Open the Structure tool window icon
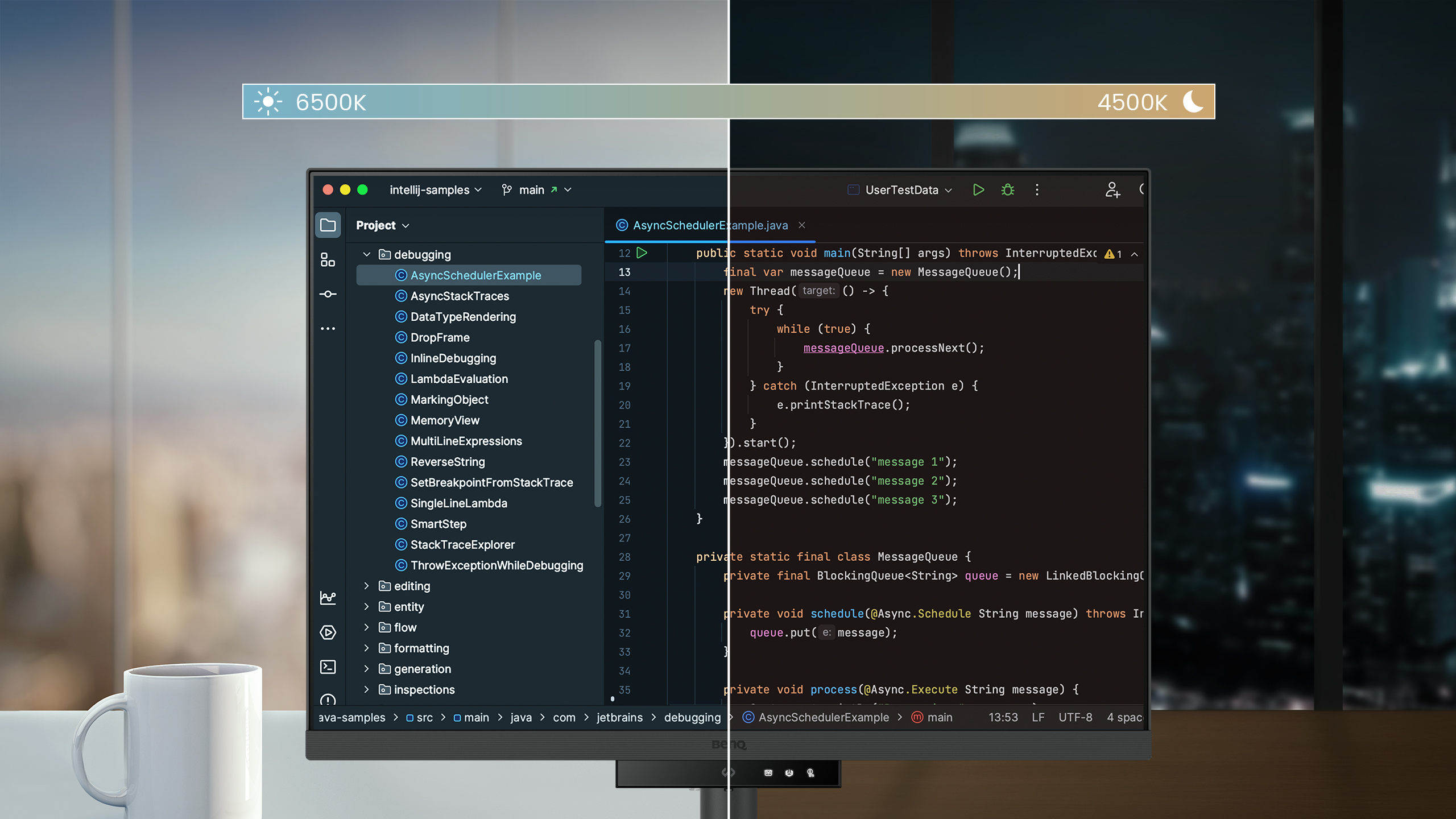 pos(328,260)
